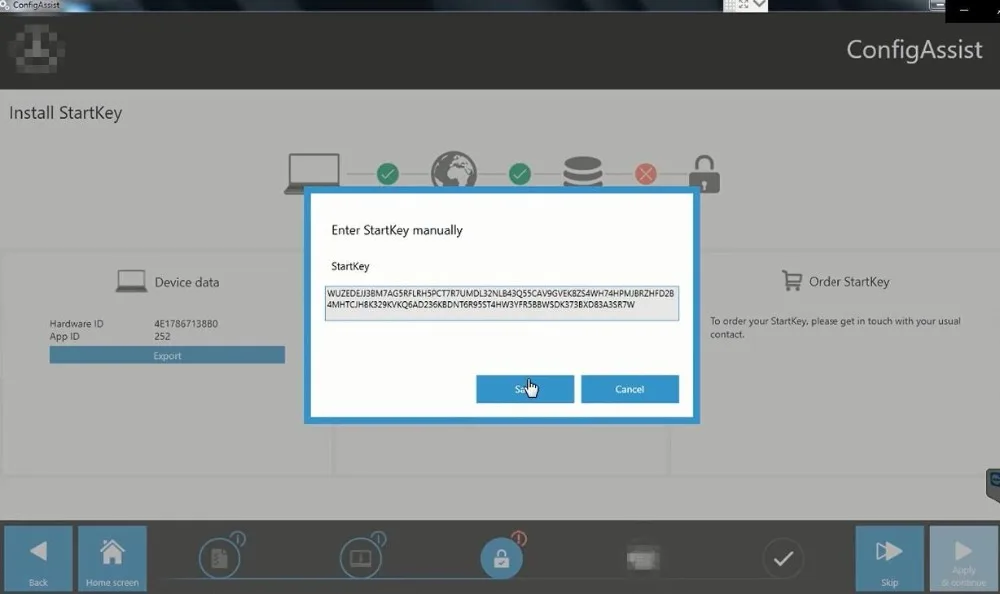Screen dimensions: 1000x594
Task: Click the Hardware ID value 4E1786713880
Action: tap(186, 323)
